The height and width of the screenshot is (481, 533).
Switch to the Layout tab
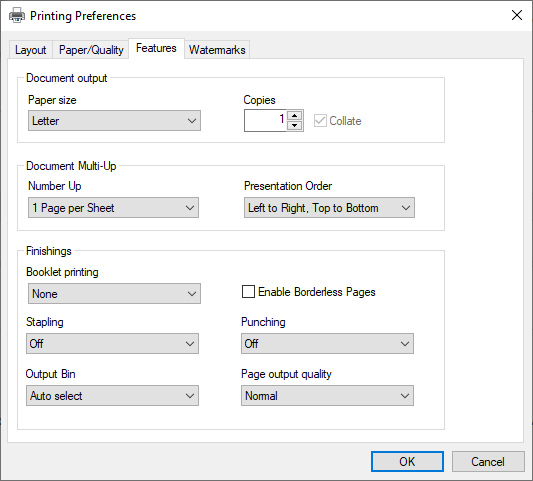pyautogui.click(x=31, y=50)
